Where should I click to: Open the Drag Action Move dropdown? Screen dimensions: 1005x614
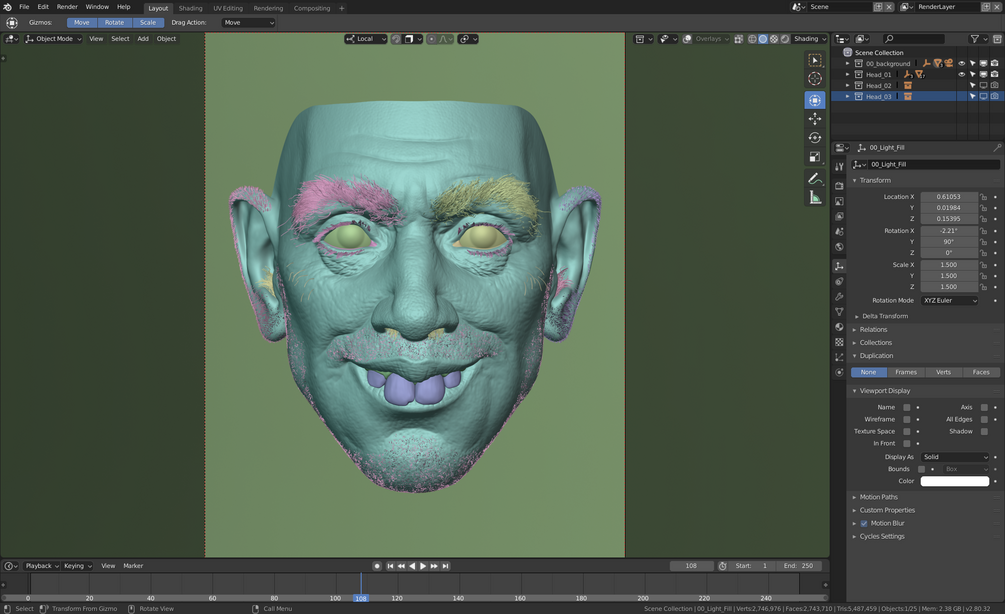point(248,22)
